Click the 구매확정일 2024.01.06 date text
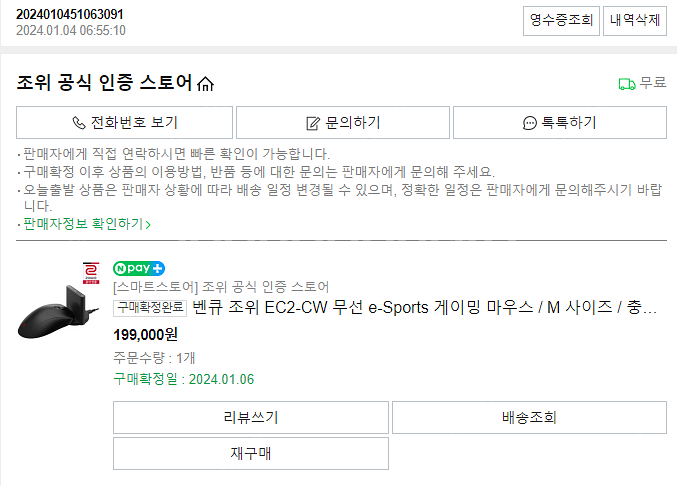 click(x=184, y=379)
